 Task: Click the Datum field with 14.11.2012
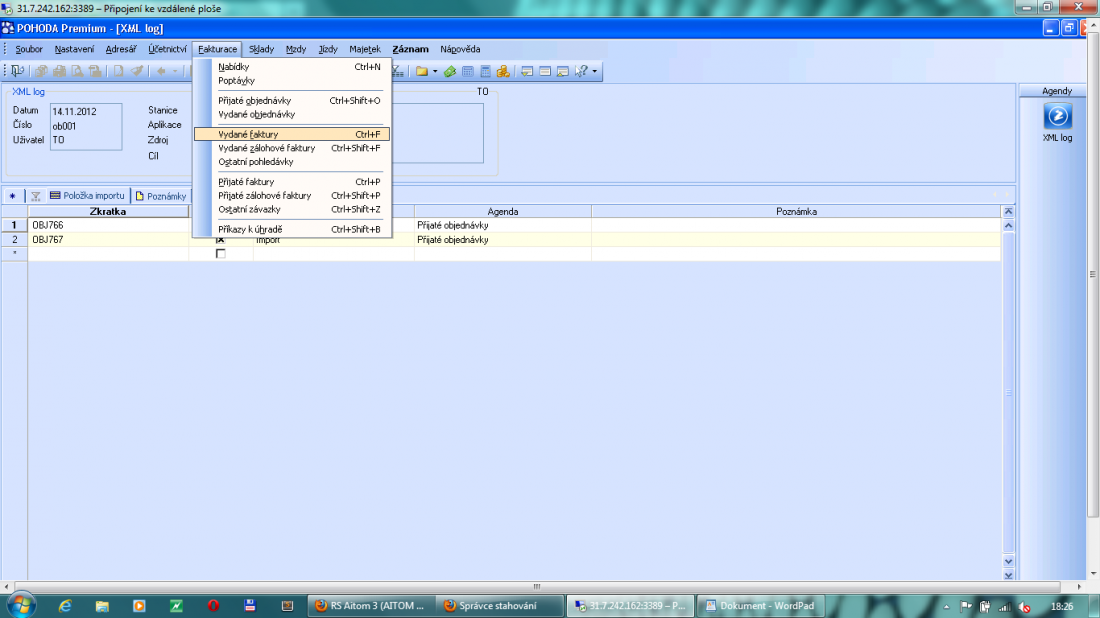[84, 111]
